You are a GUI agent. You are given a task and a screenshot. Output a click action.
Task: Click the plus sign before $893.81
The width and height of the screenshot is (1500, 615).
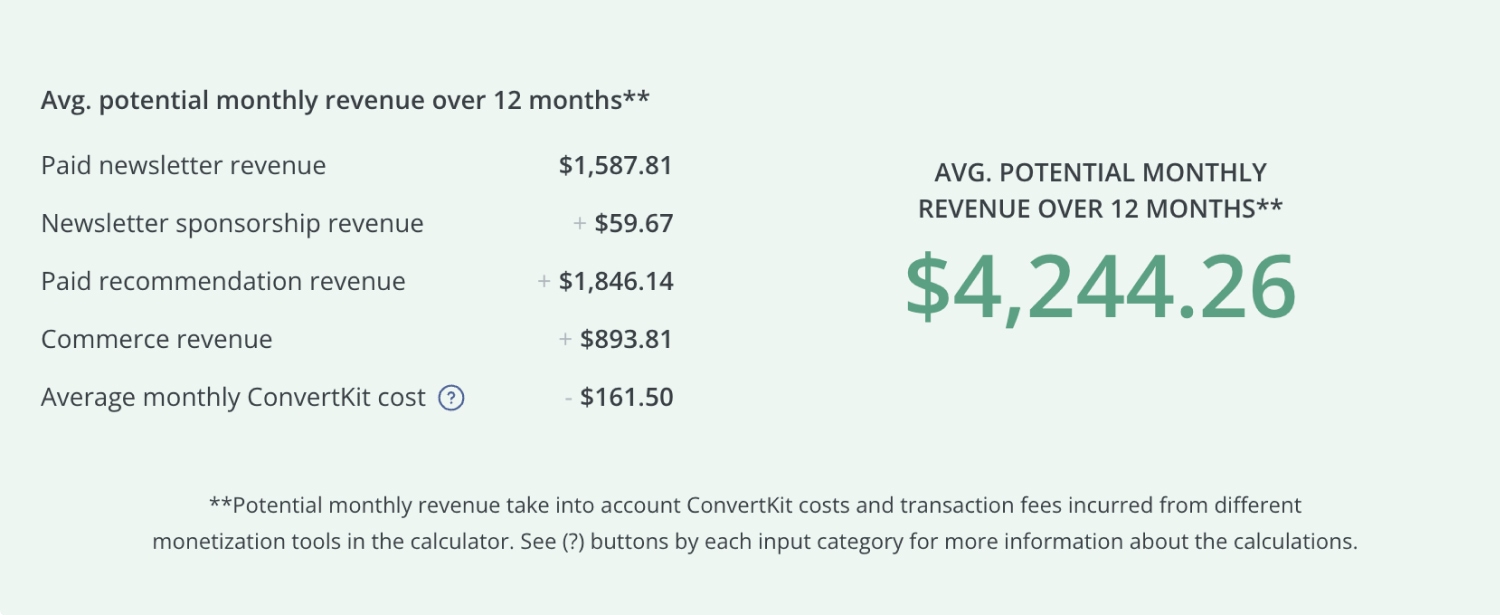click(565, 339)
